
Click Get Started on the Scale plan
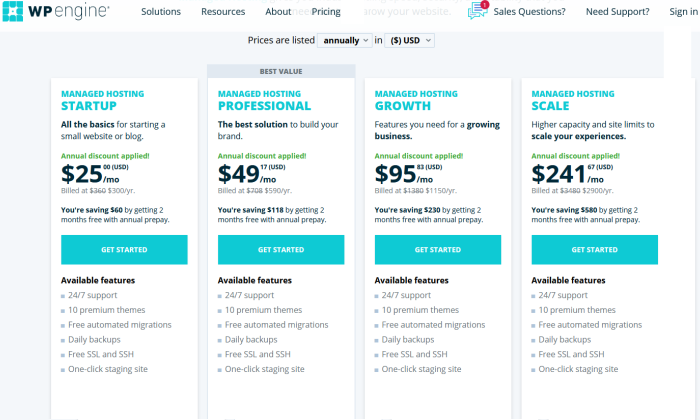594,250
